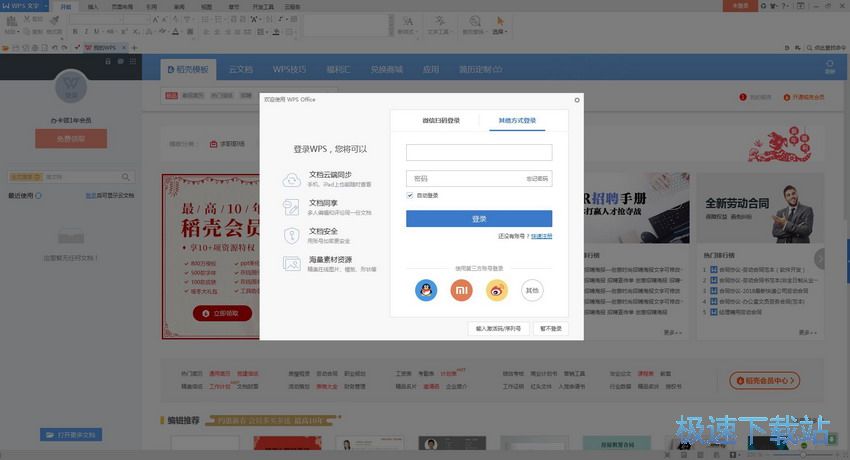The width and height of the screenshot is (850, 460).
Task: Click the text tools icon in ribbon
Action: point(440,21)
